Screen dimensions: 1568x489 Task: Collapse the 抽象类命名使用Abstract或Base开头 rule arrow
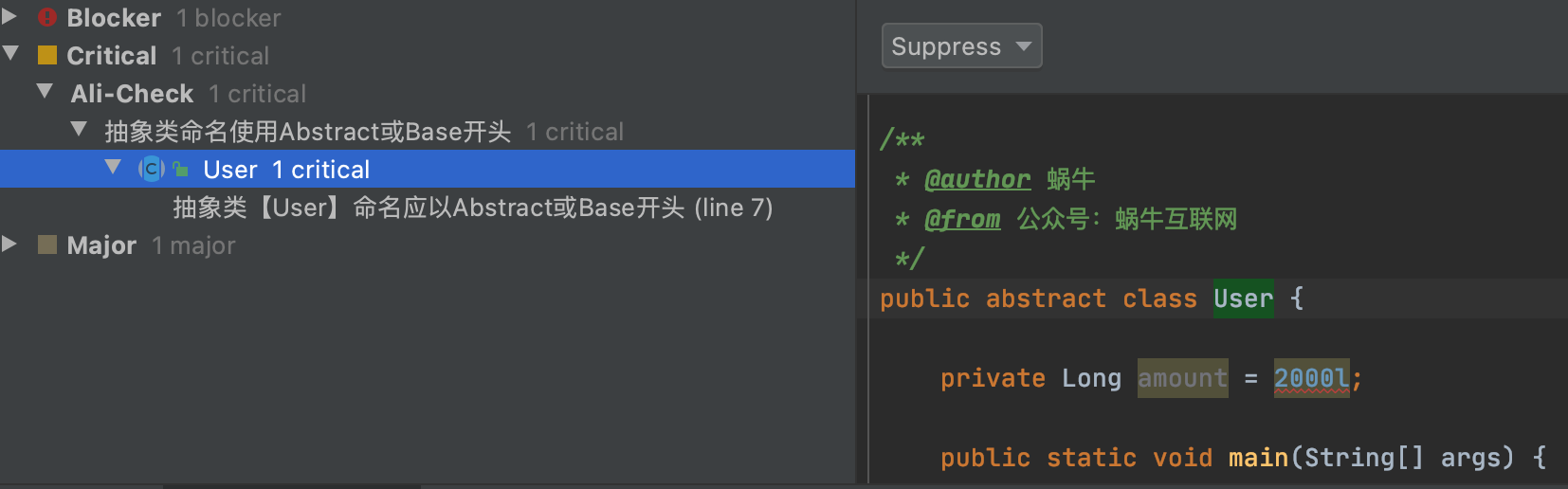pos(79,129)
